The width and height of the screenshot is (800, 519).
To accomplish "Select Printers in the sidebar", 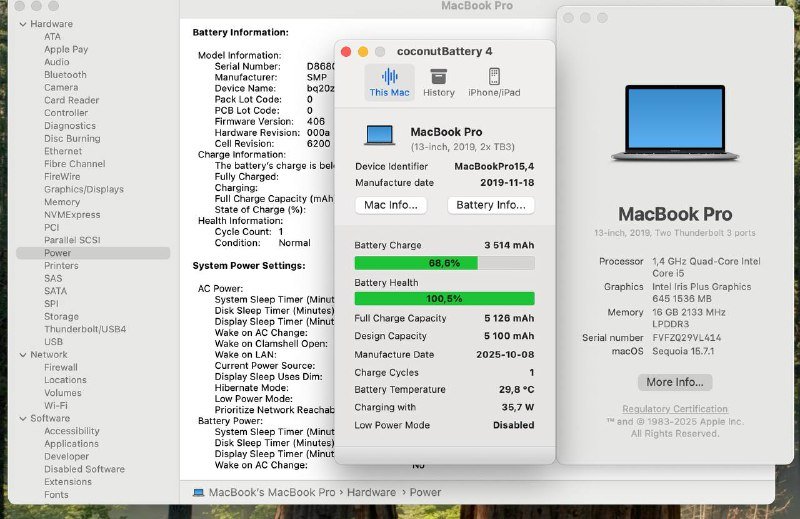I will click(61, 266).
